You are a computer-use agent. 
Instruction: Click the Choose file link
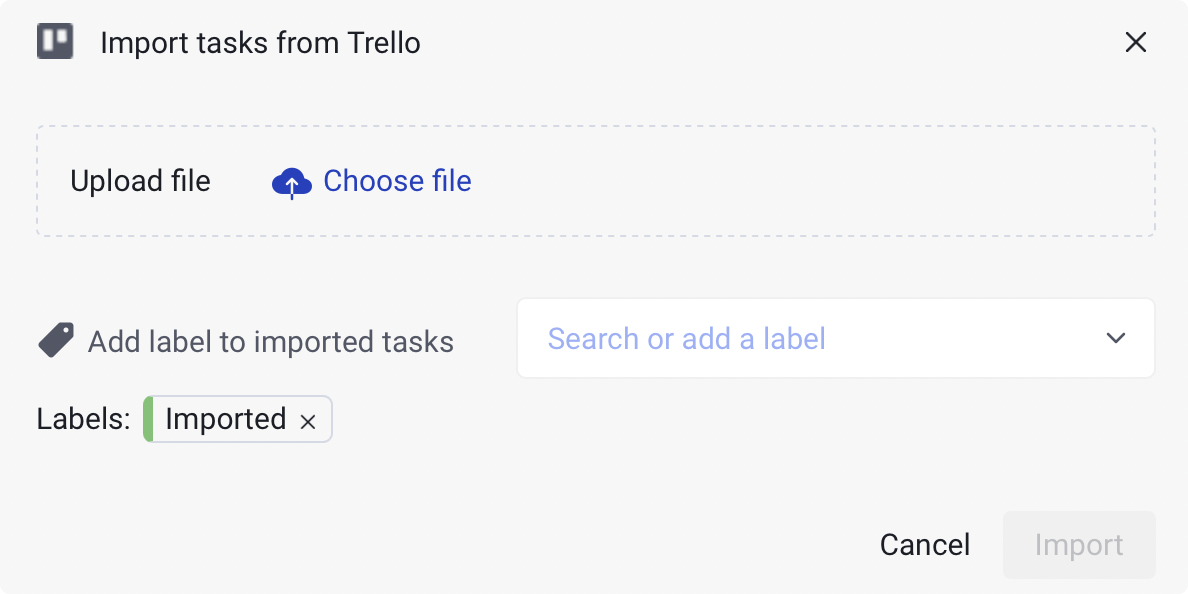(397, 181)
